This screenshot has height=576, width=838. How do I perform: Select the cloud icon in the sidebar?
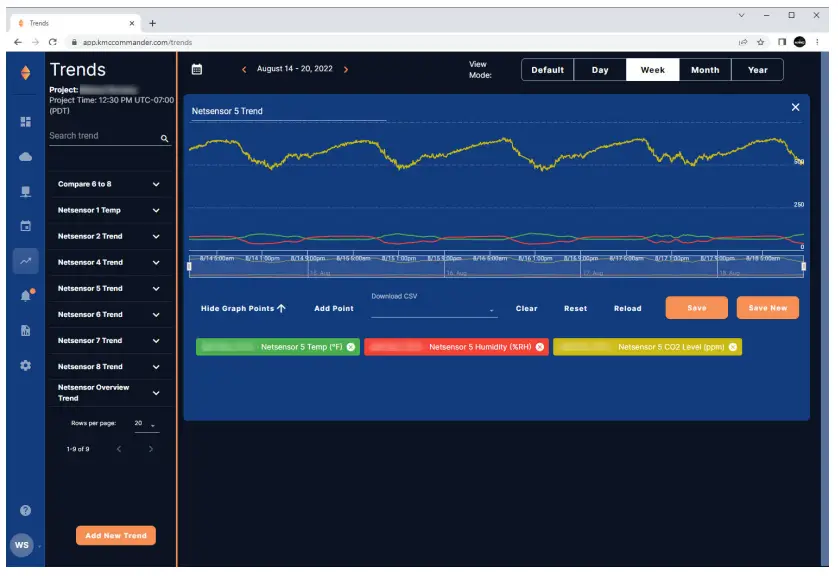click(x=26, y=158)
